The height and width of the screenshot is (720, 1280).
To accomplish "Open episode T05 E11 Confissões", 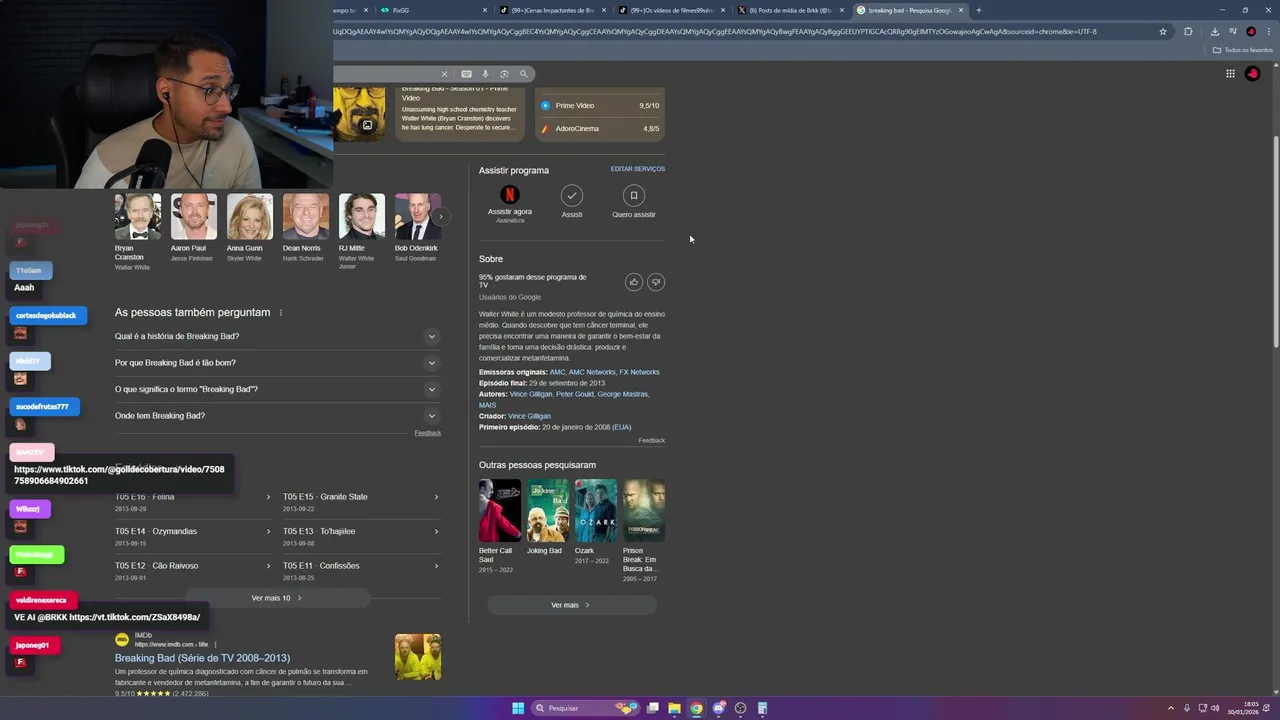I will [361, 570].
